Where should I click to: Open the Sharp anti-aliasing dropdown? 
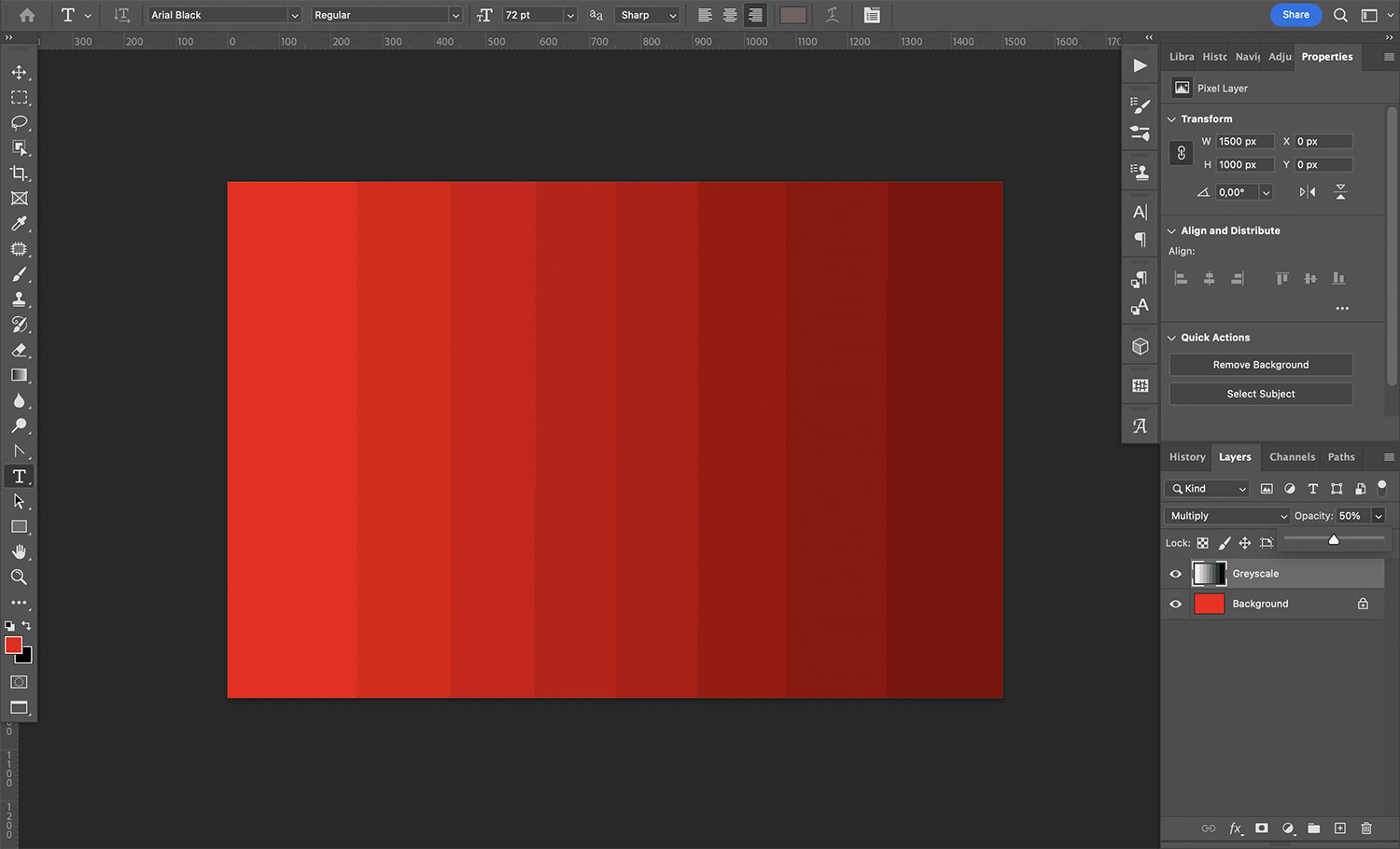click(x=648, y=14)
